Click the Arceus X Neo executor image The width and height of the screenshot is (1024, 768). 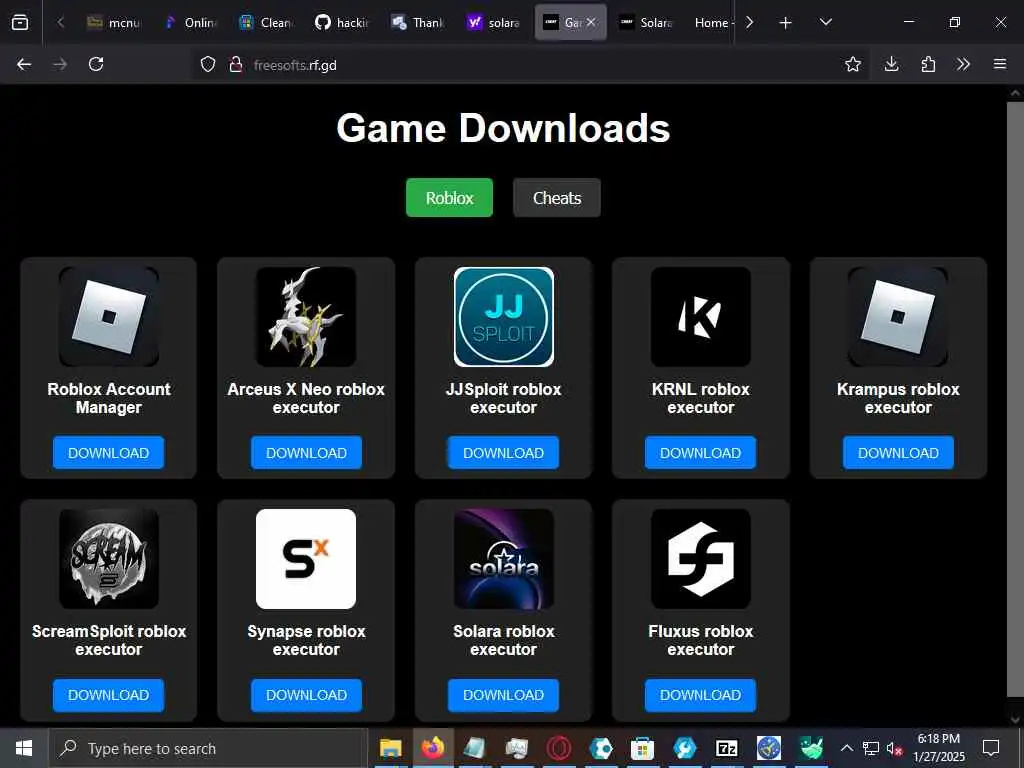(x=306, y=317)
